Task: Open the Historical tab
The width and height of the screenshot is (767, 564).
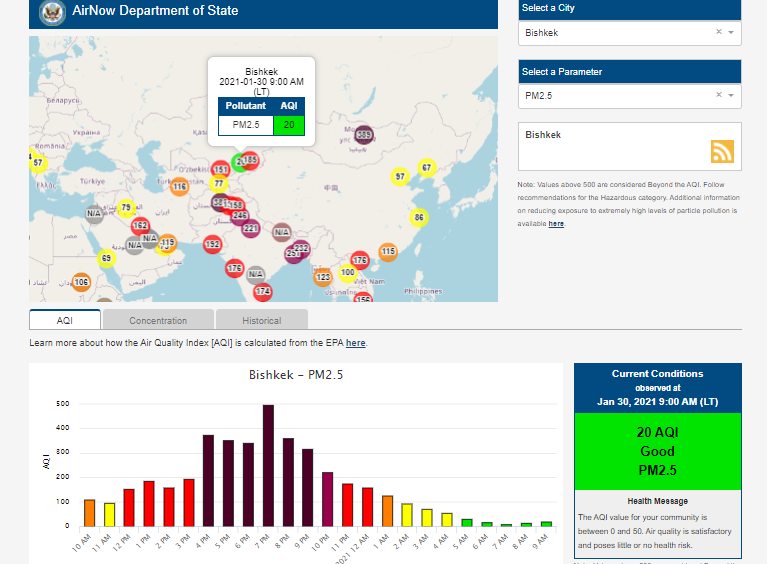Action: pyautogui.click(x=261, y=321)
